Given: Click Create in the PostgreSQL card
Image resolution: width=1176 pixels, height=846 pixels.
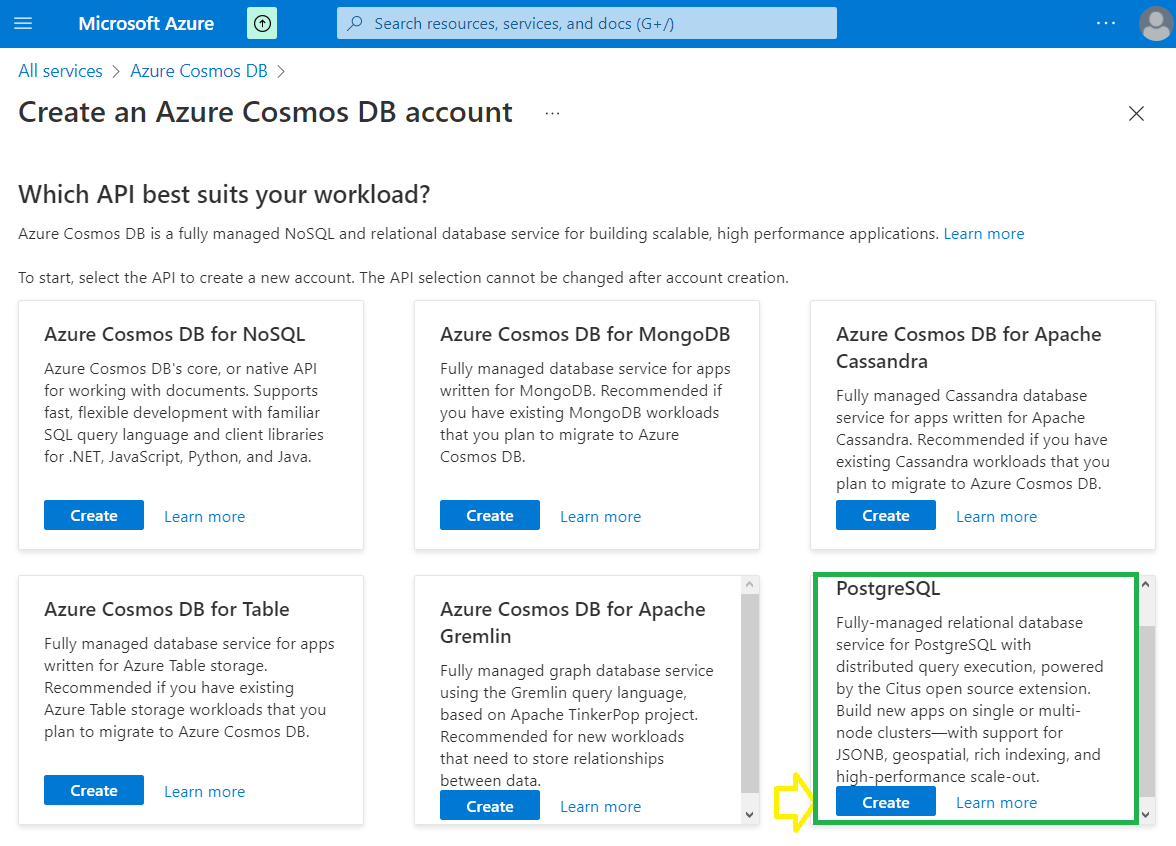Looking at the screenshot, I should 886,802.
